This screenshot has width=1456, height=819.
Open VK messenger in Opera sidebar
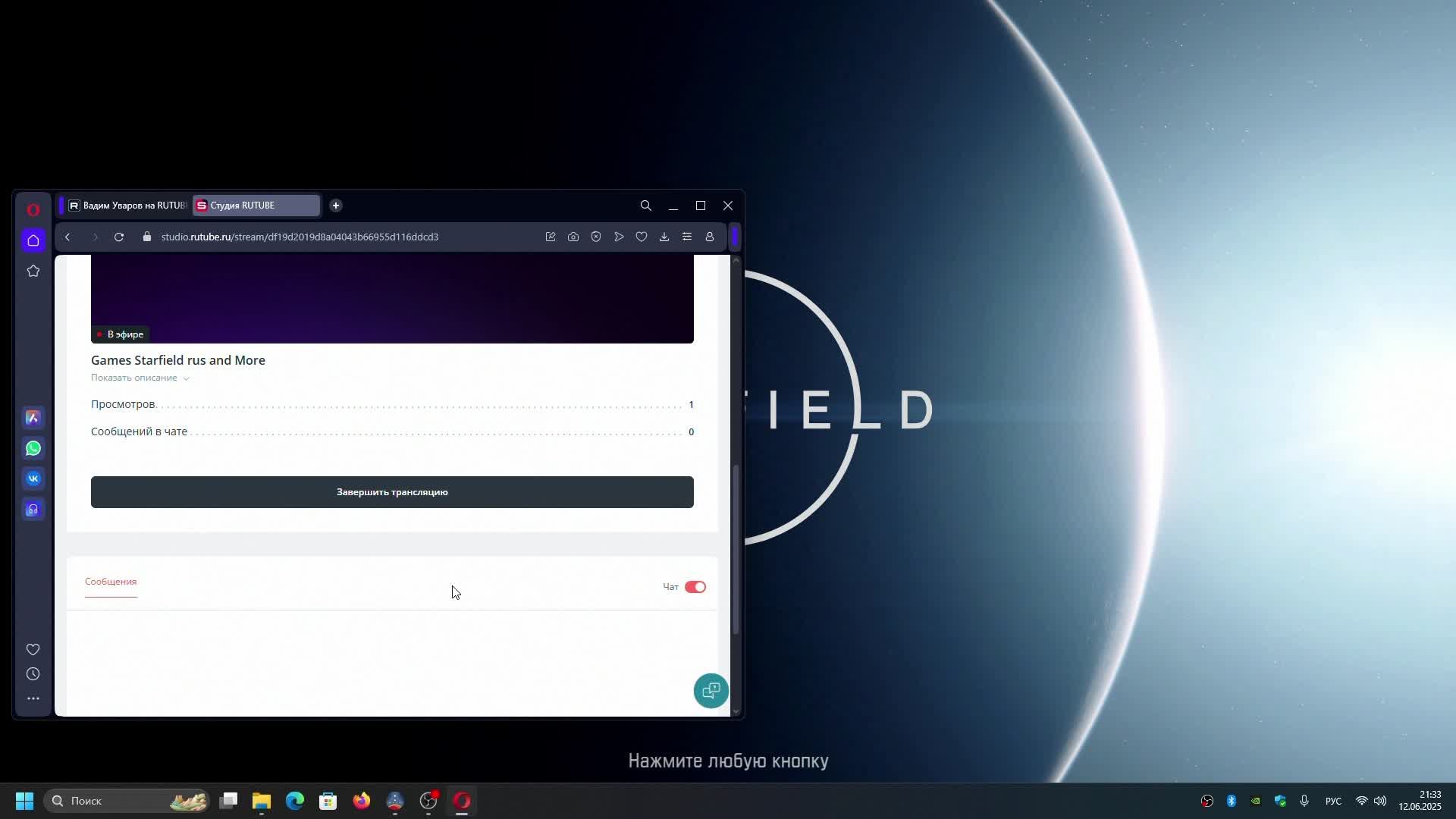tap(33, 479)
